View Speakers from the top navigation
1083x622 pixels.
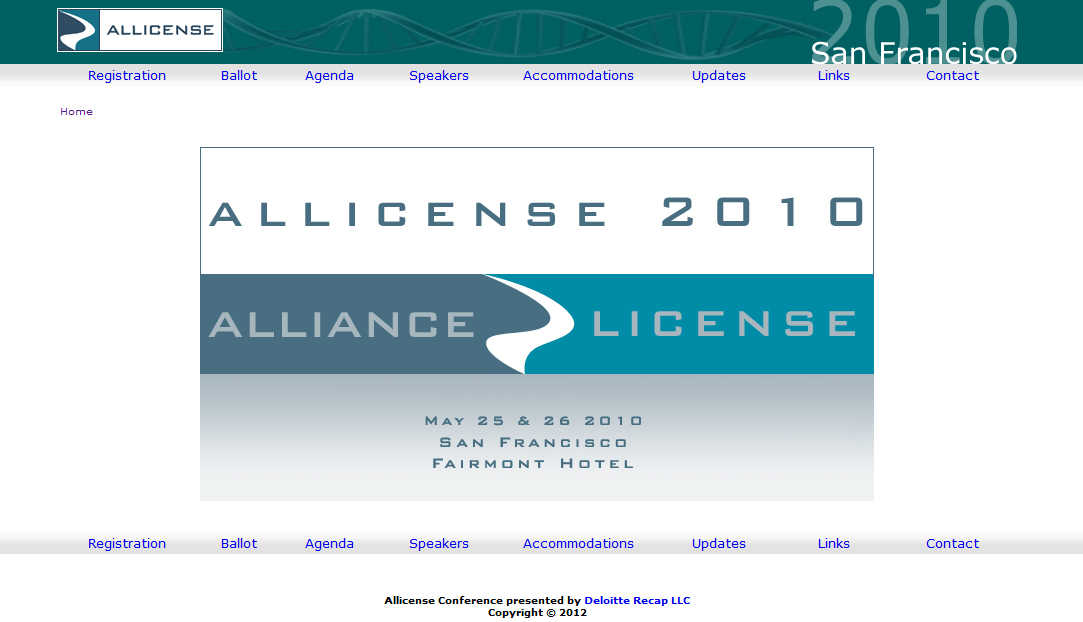coord(439,76)
